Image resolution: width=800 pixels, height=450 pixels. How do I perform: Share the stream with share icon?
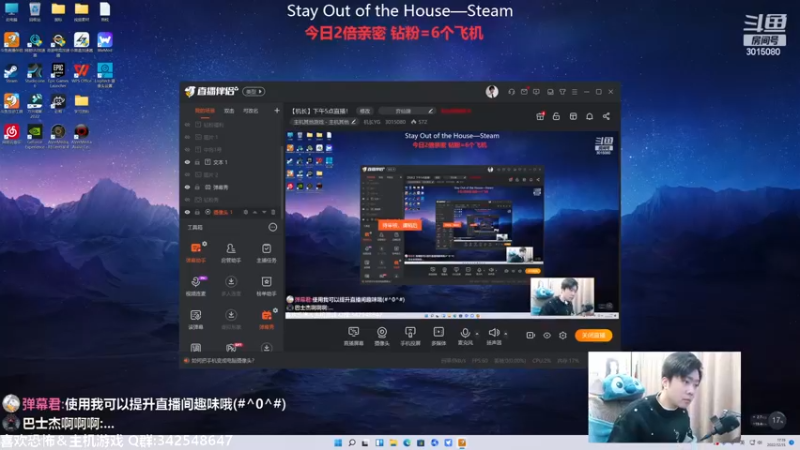click(606, 116)
